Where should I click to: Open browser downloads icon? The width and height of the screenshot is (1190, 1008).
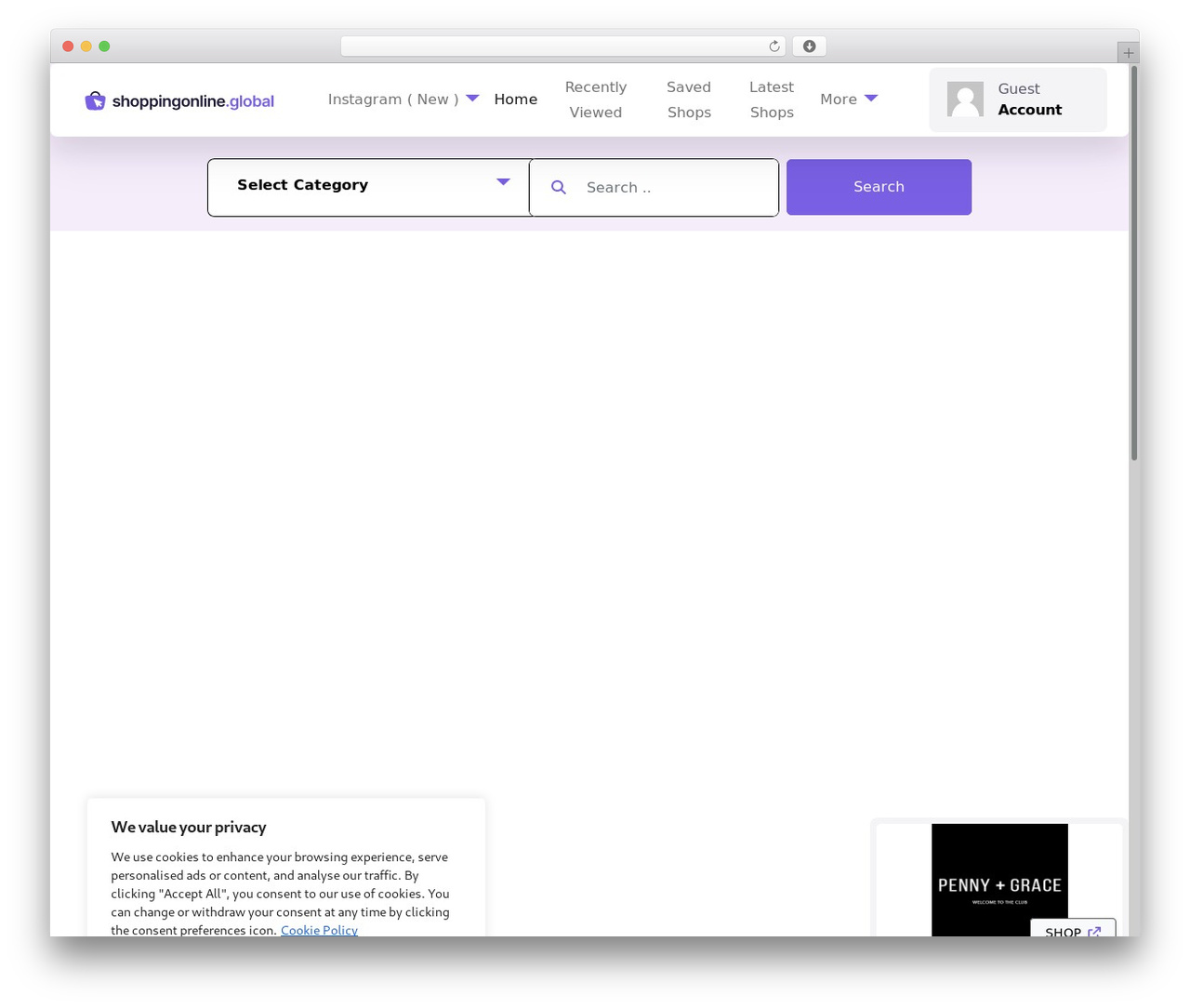809,46
